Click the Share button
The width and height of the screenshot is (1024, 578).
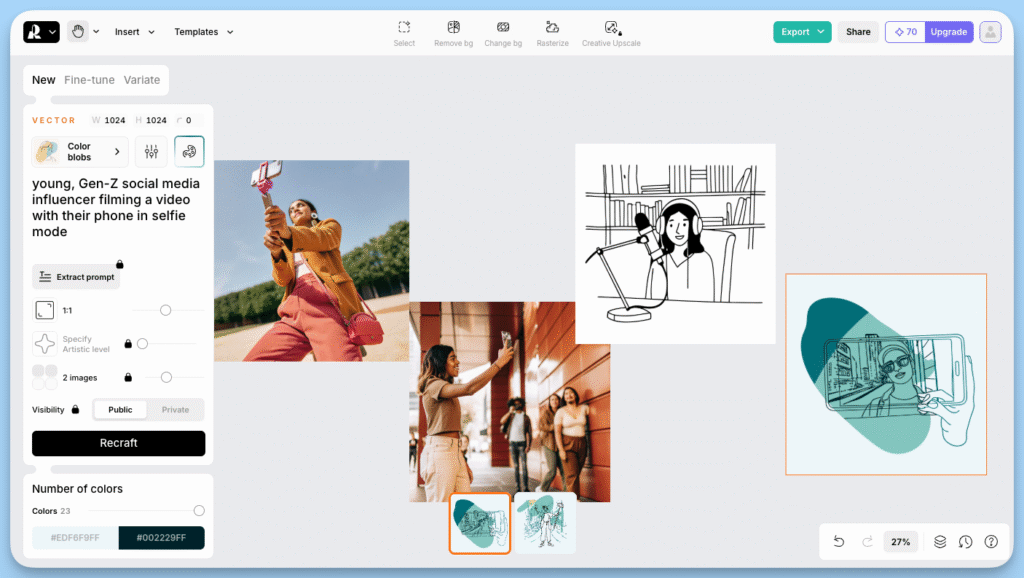[858, 31]
